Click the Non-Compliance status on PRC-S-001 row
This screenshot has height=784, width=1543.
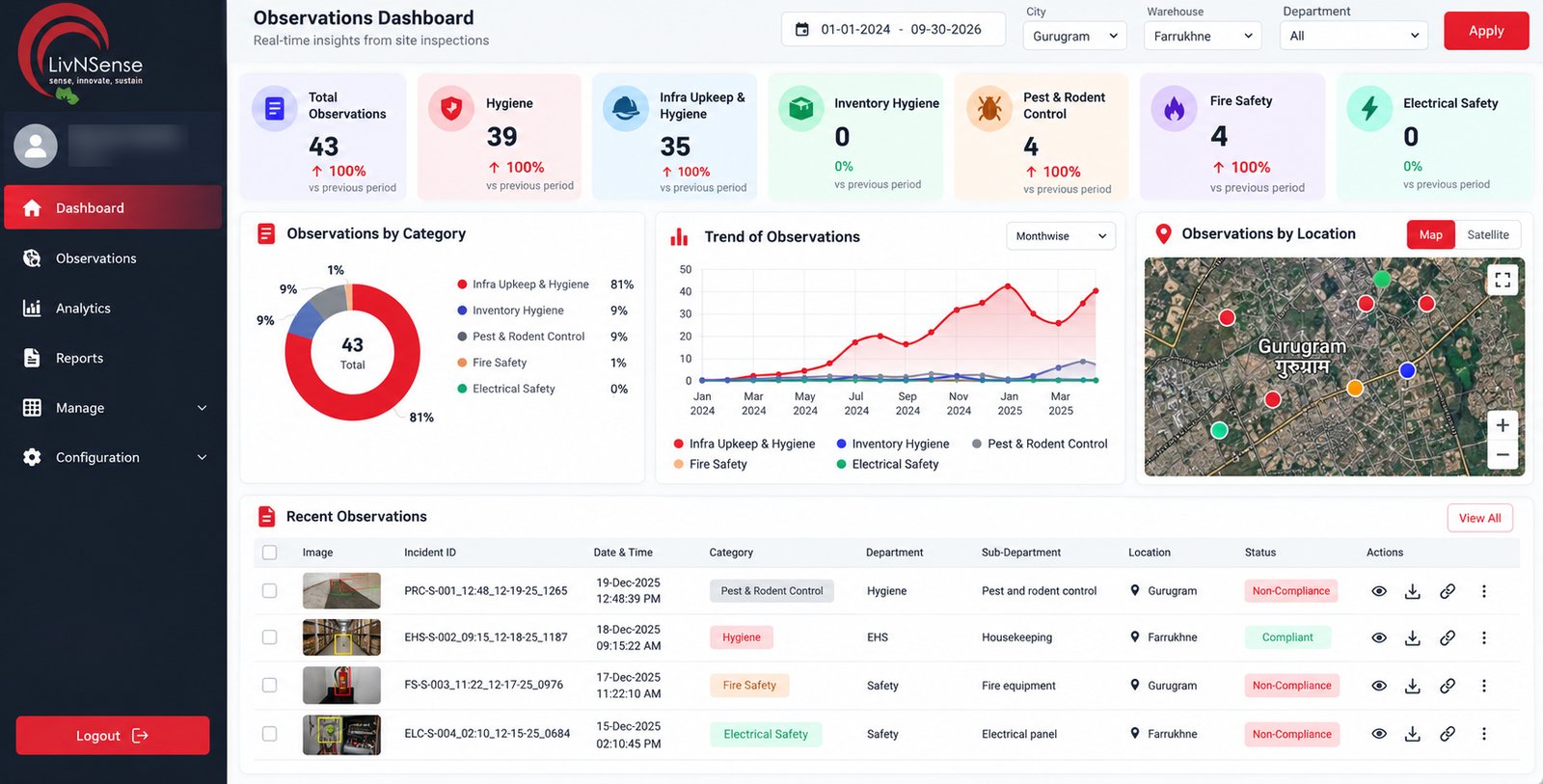click(x=1291, y=591)
